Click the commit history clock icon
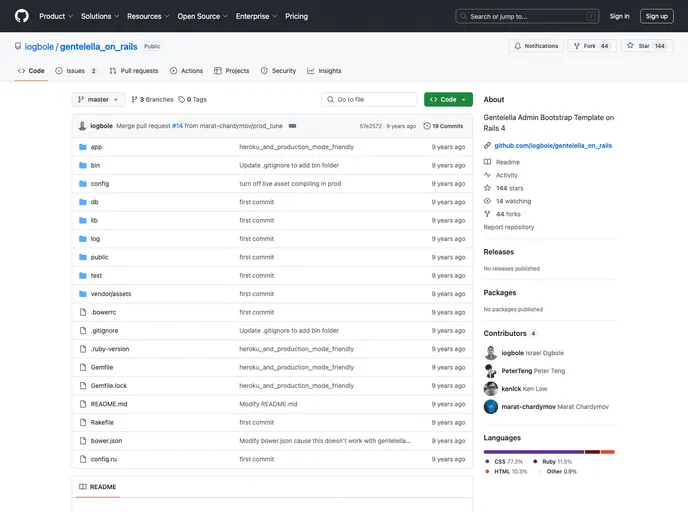 pos(426,126)
